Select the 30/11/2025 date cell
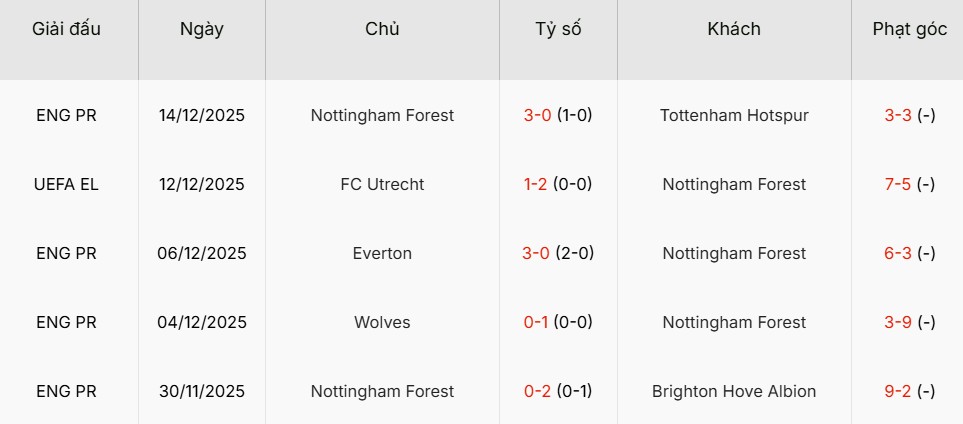The width and height of the screenshot is (963, 424). (x=201, y=391)
